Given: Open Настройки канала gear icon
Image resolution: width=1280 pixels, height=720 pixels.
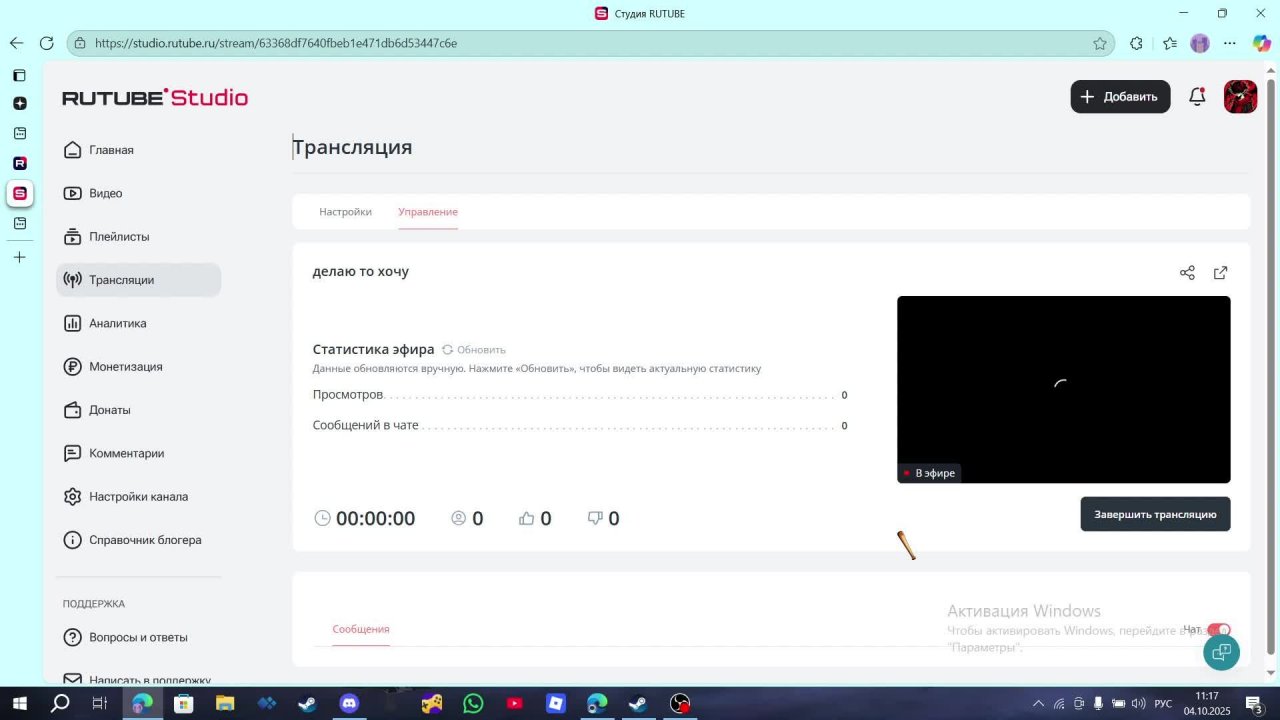Looking at the screenshot, I should (72, 496).
